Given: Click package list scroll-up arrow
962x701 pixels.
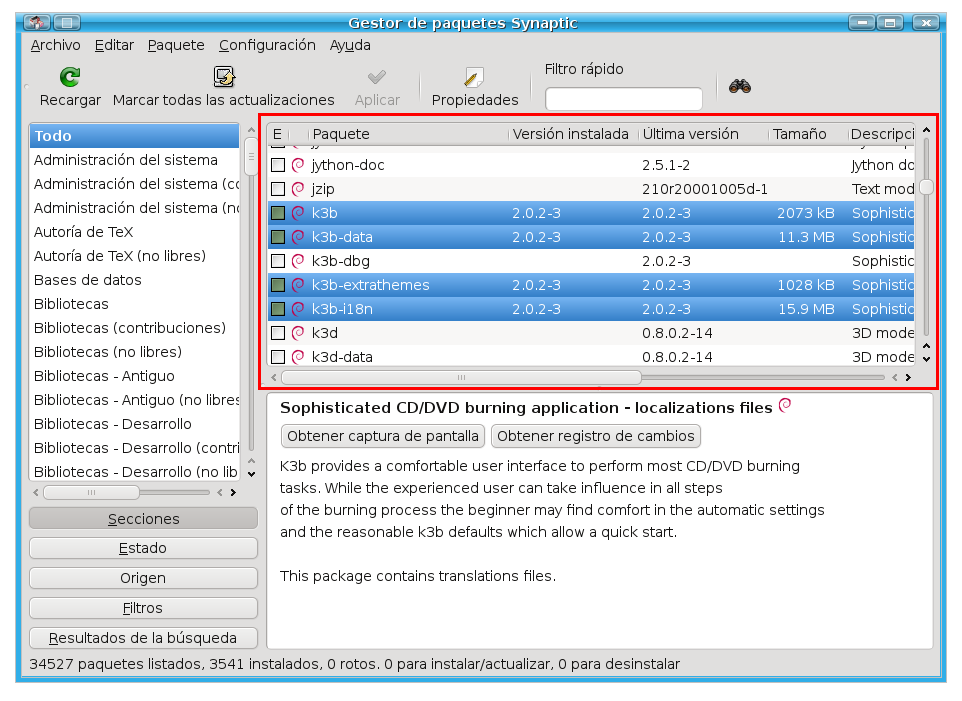Looking at the screenshot, I should (926, 130).
